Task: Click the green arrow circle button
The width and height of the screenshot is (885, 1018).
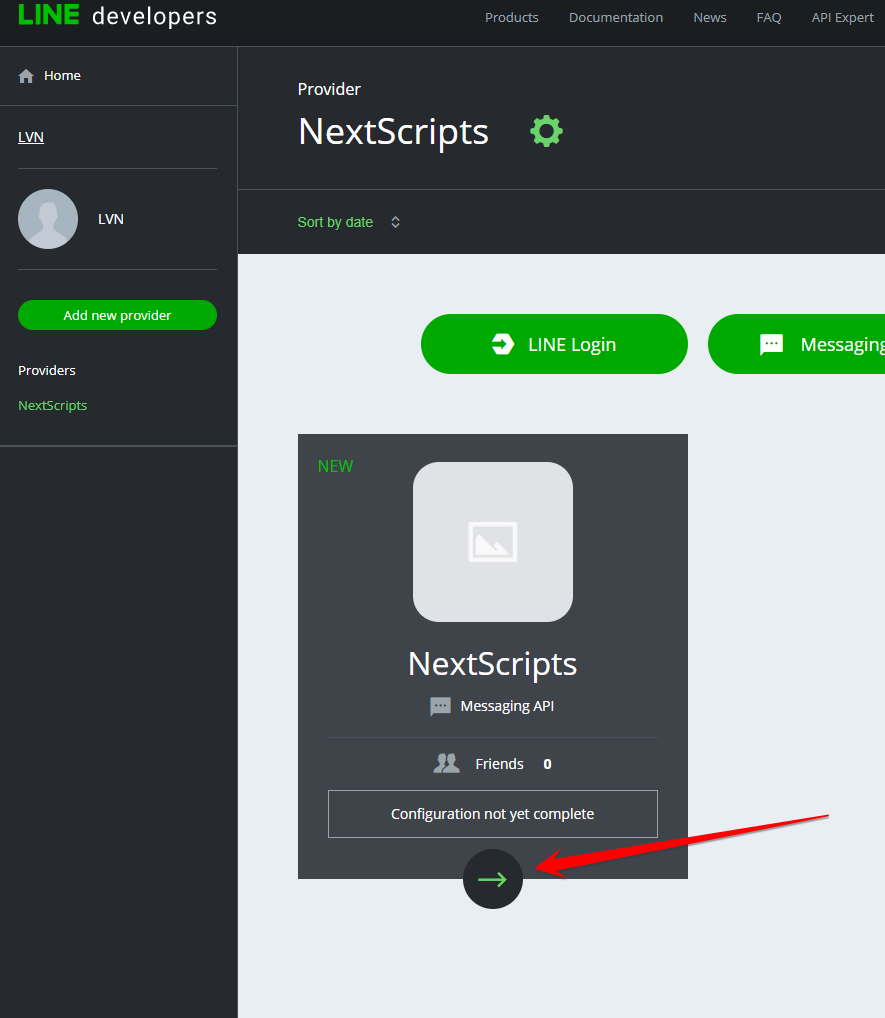Action: coord(492,879)
